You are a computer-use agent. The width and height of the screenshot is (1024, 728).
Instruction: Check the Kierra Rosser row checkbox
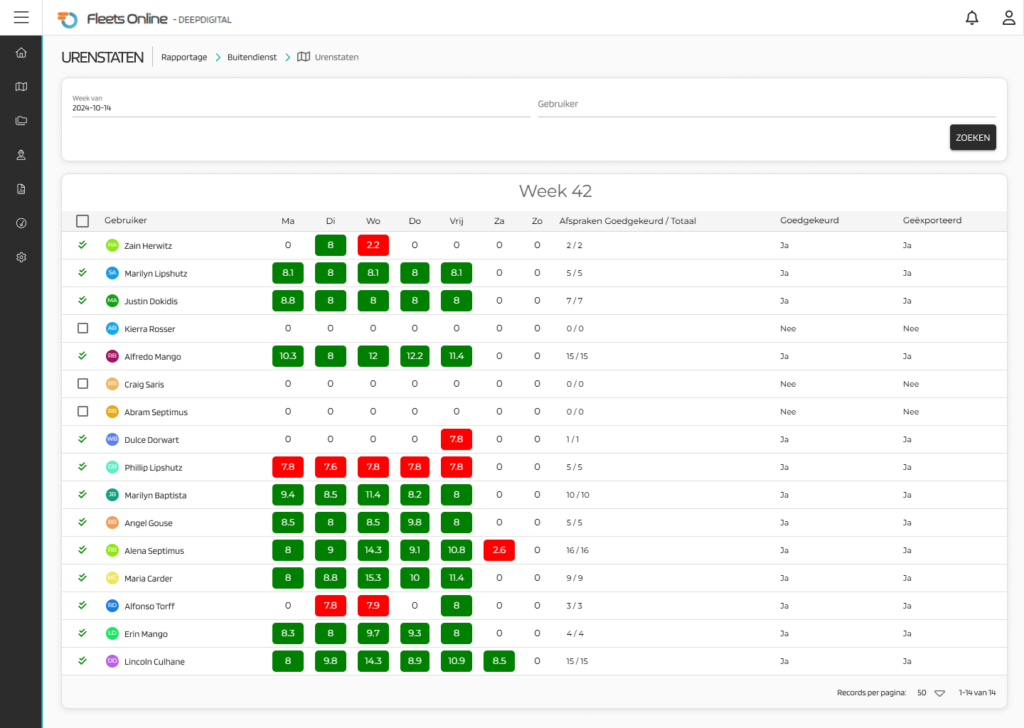coord(82,328)
